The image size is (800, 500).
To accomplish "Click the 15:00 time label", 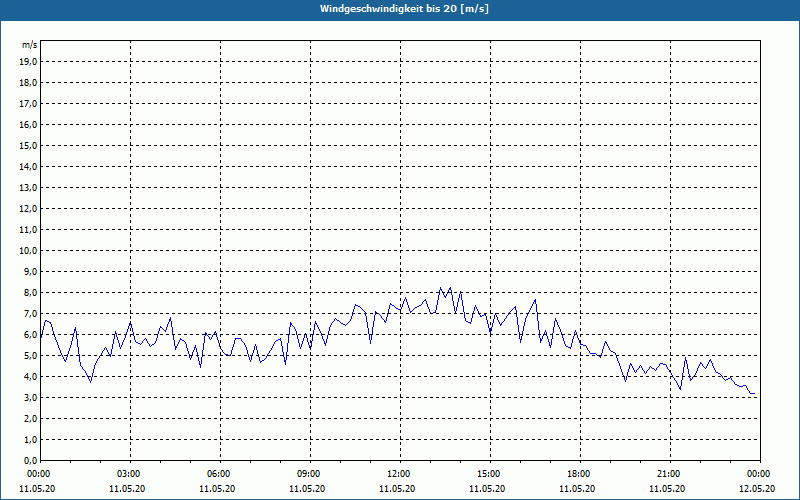I will 488,474.
